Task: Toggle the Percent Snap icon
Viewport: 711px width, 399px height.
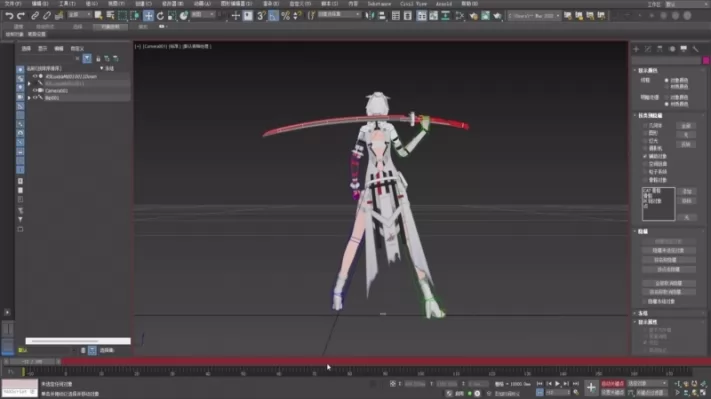Action: 285,16
